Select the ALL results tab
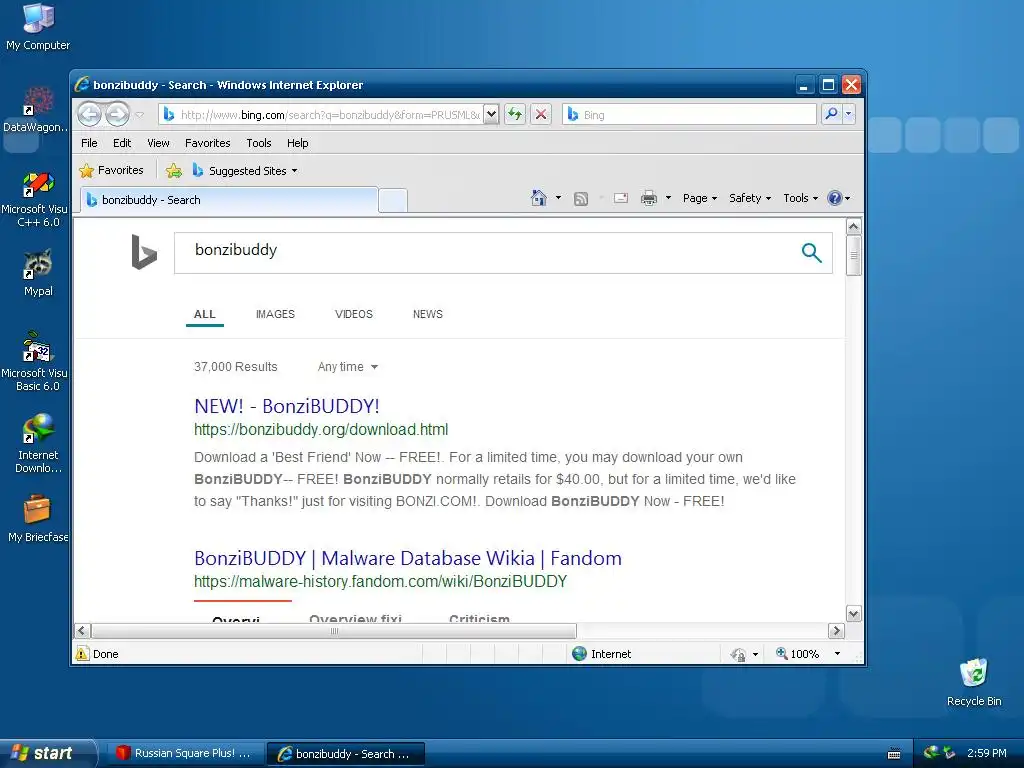 click(204, 314)
